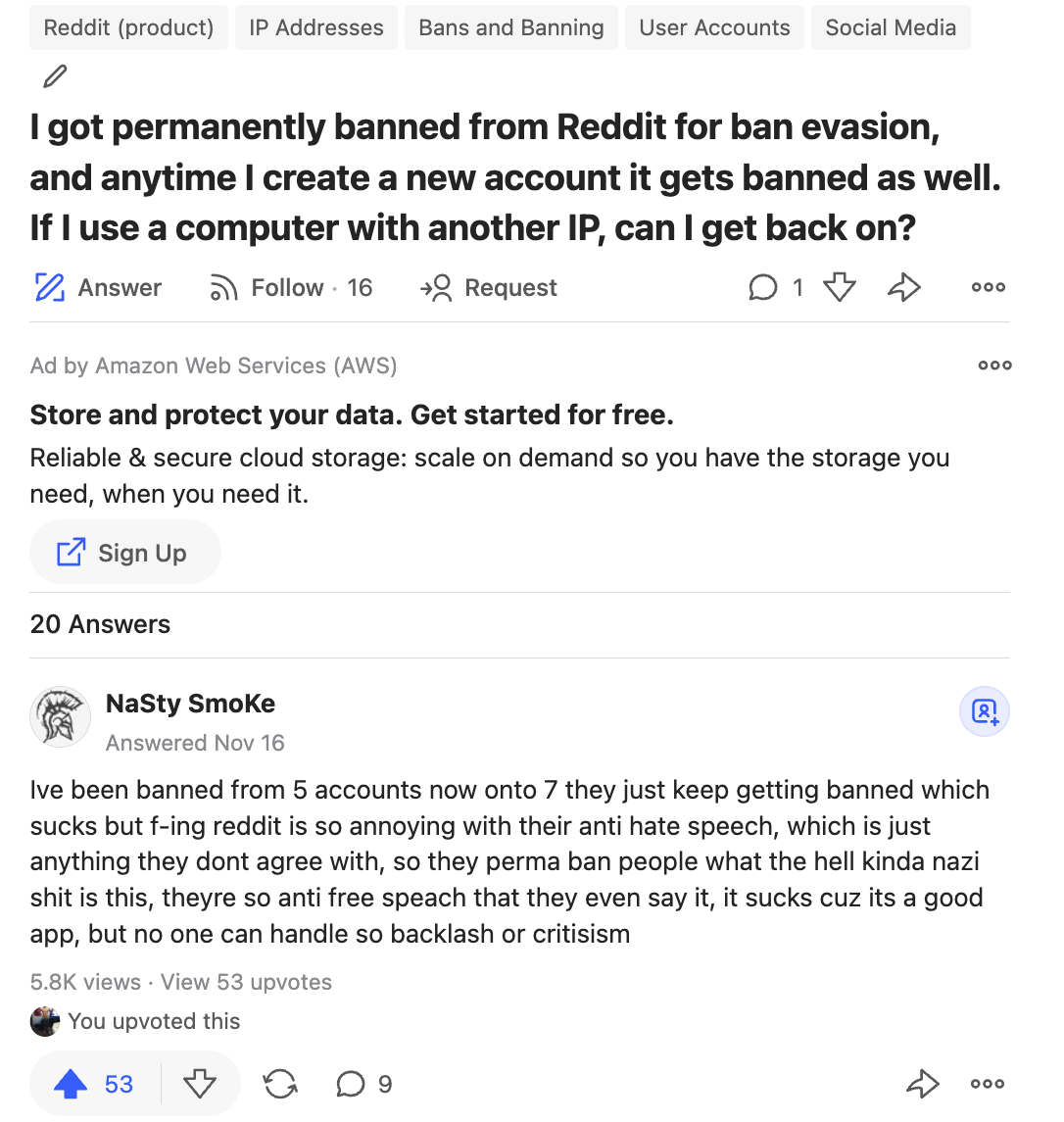Share the question using the arrow icon

coord(904,288)
